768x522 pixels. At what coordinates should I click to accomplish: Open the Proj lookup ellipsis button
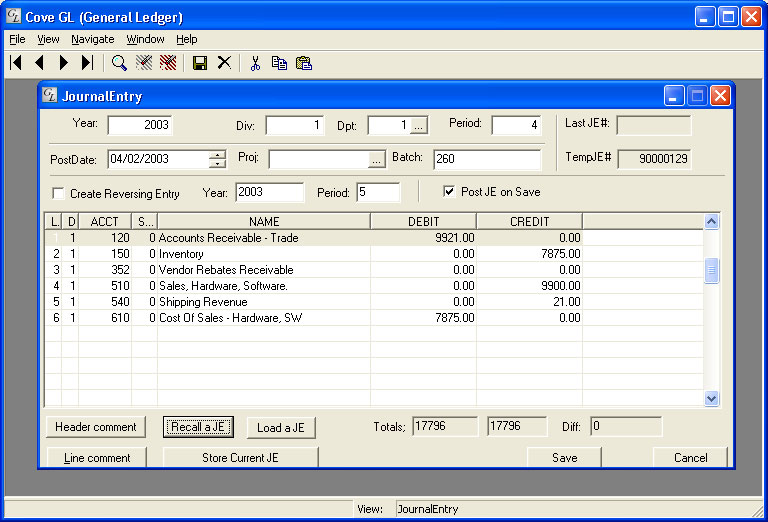pos(376,160)
